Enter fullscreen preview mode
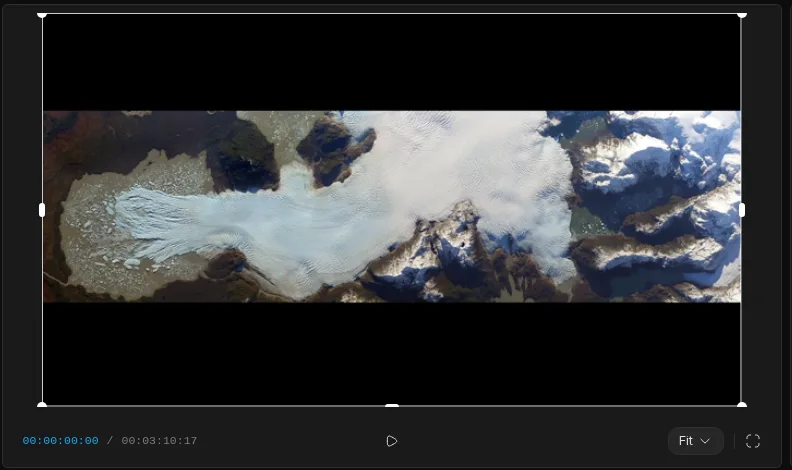This screenshot has height=470, width=792. tap(753, 441)
